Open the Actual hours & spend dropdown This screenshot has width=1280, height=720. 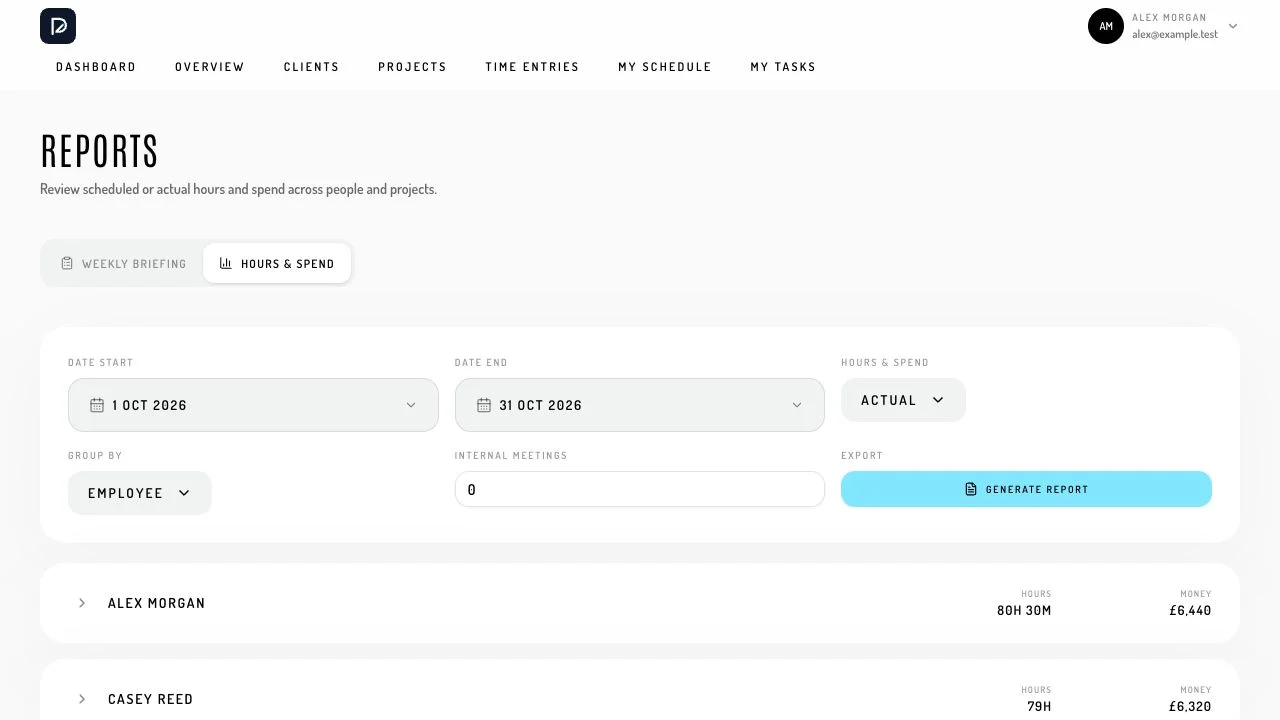click(x=903, y=400)
